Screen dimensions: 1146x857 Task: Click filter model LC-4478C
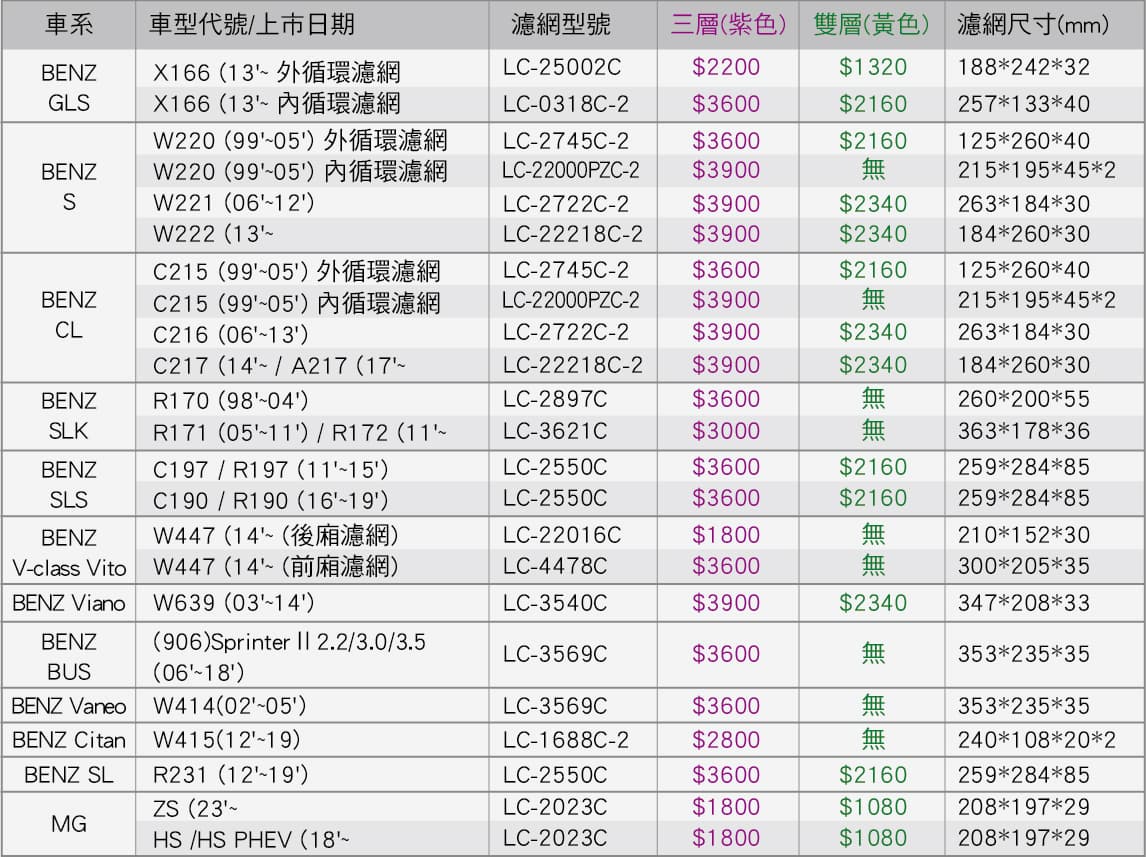pyautogui.click(x=555, y=565)
